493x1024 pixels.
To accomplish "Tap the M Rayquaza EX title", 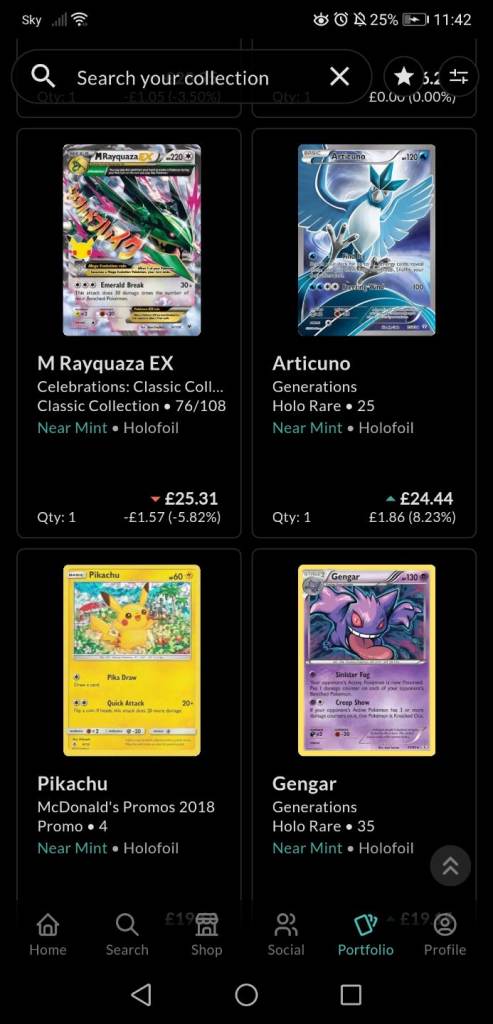I will (x=105, y=363).
